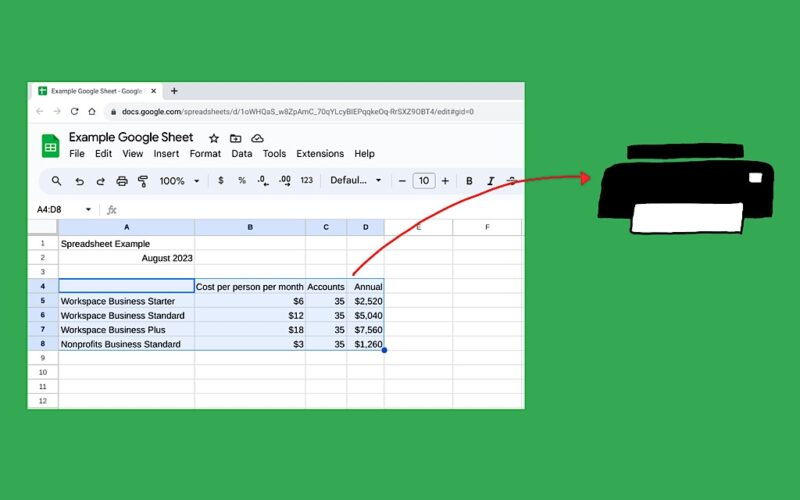Open the zoom 100% dropdown
This screenshot has height=500, width=800.
(179, 181)
